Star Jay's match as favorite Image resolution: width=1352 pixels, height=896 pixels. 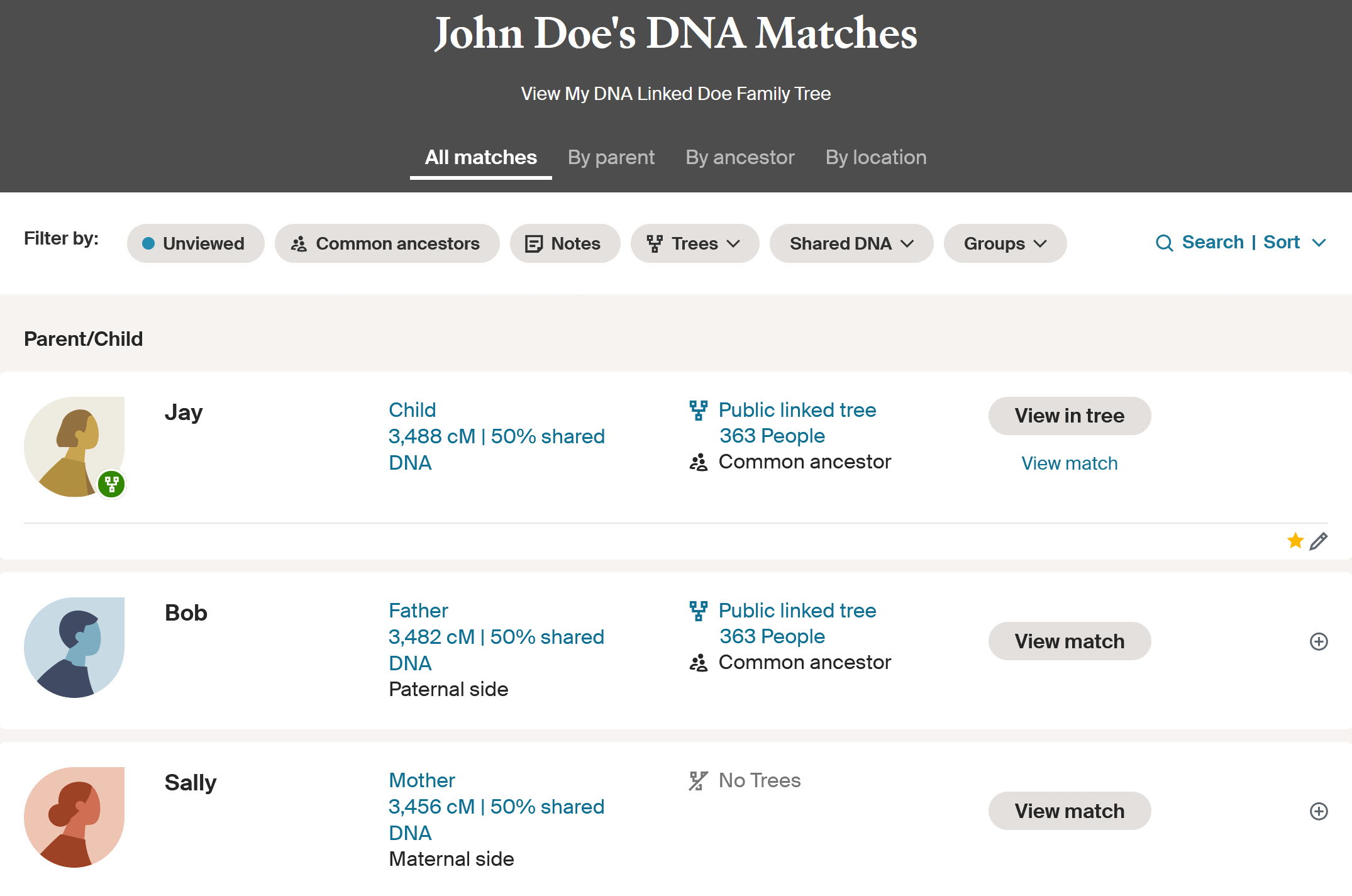[1294, 541]
